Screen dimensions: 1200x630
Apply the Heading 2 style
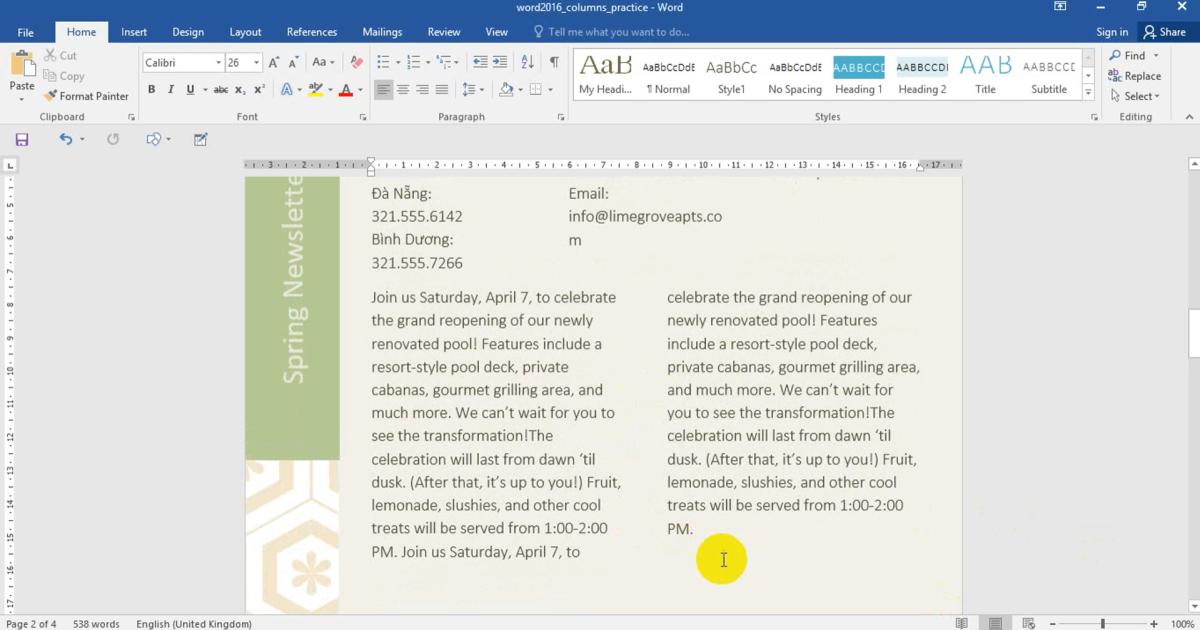[x=922, y=76]
